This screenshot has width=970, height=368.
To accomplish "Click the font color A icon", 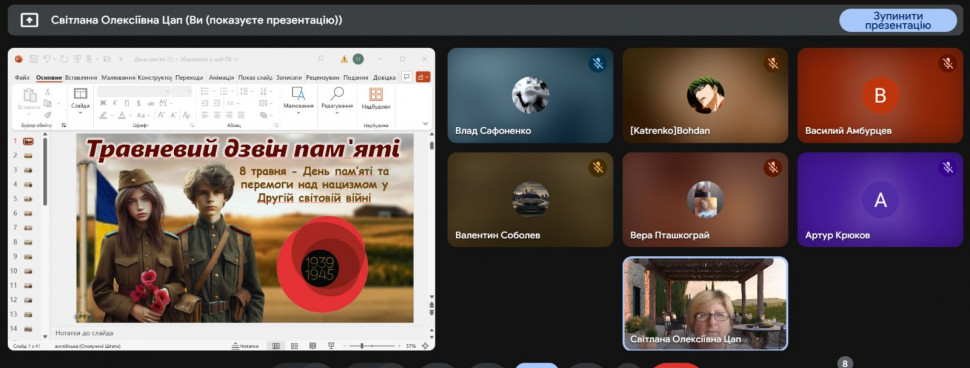I will click(x=122, y=115).
